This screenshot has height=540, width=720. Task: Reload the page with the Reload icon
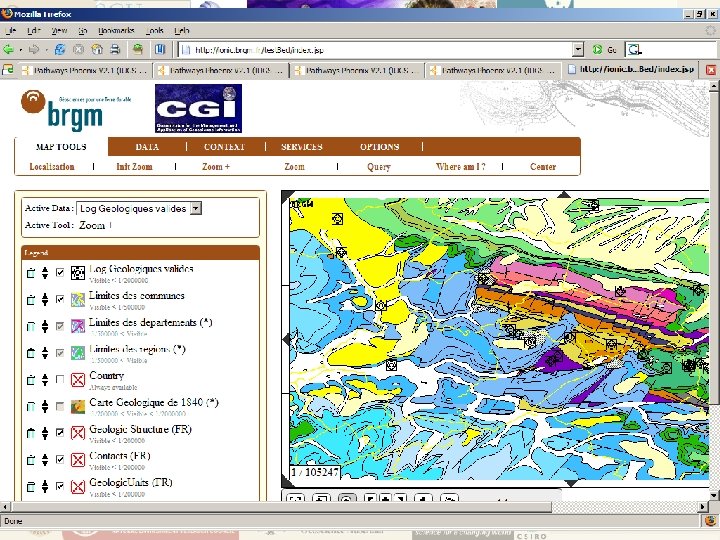point(60,49)
